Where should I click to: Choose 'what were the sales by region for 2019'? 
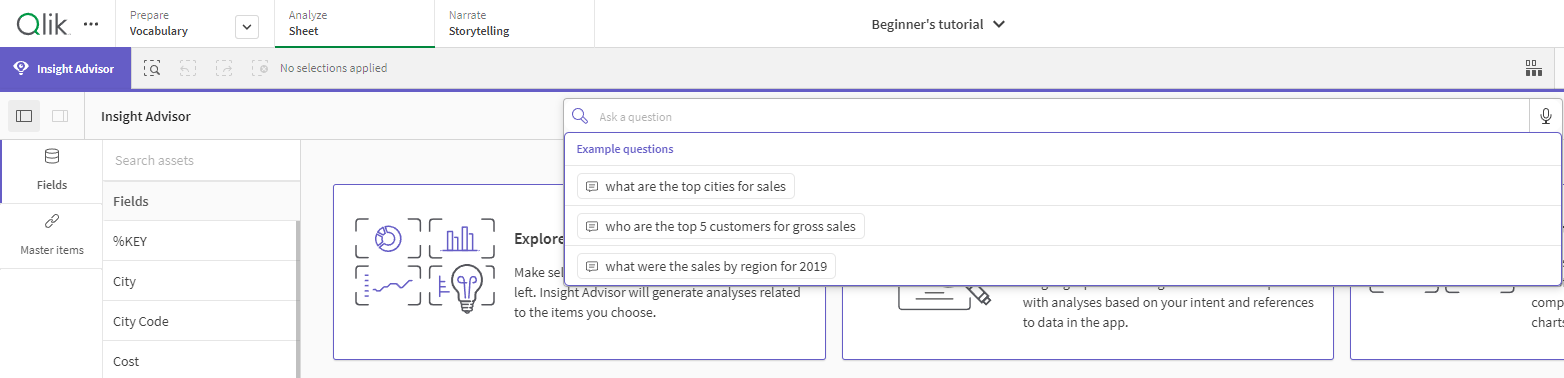pos(707,266)
